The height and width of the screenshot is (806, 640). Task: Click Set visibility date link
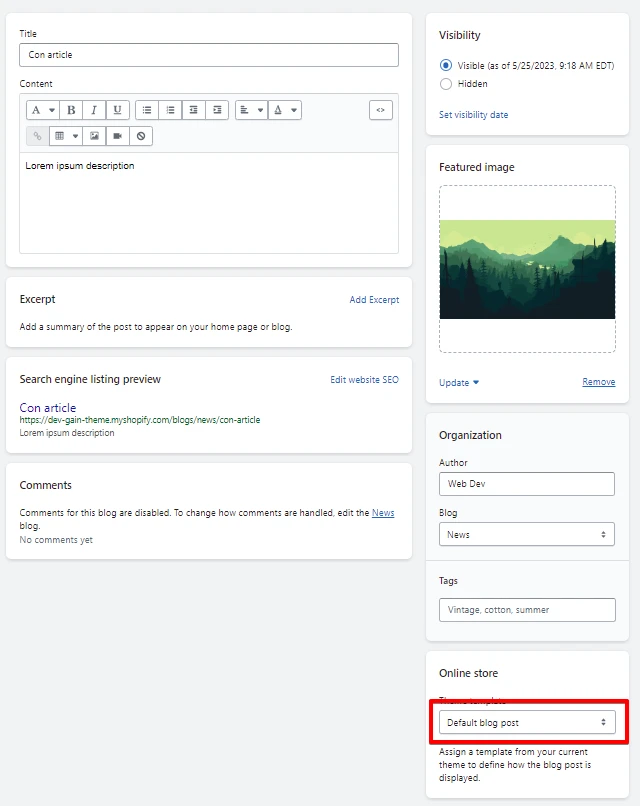(473, 115)
